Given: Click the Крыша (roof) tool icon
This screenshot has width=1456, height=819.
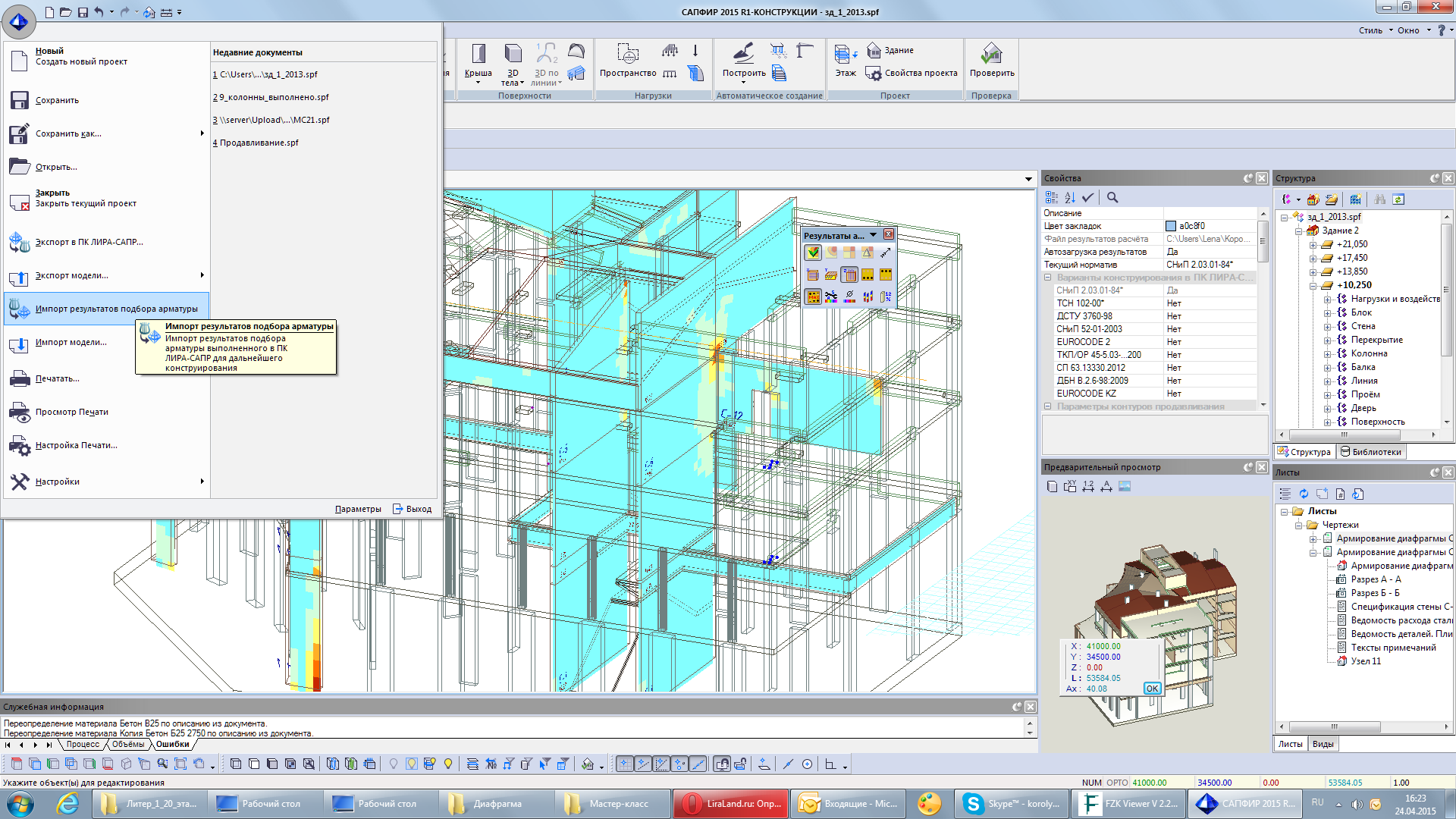Looking at the screenshot, I should tap(478, 54).
